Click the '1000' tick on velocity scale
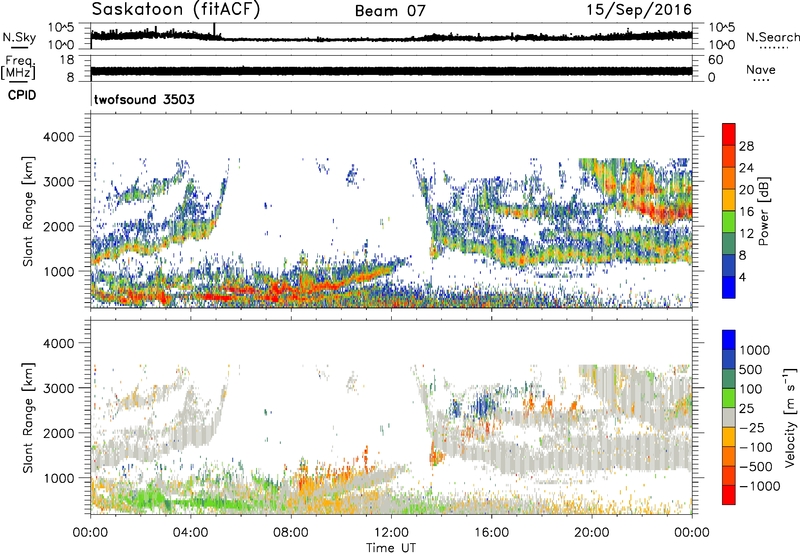 coord(755,350)
